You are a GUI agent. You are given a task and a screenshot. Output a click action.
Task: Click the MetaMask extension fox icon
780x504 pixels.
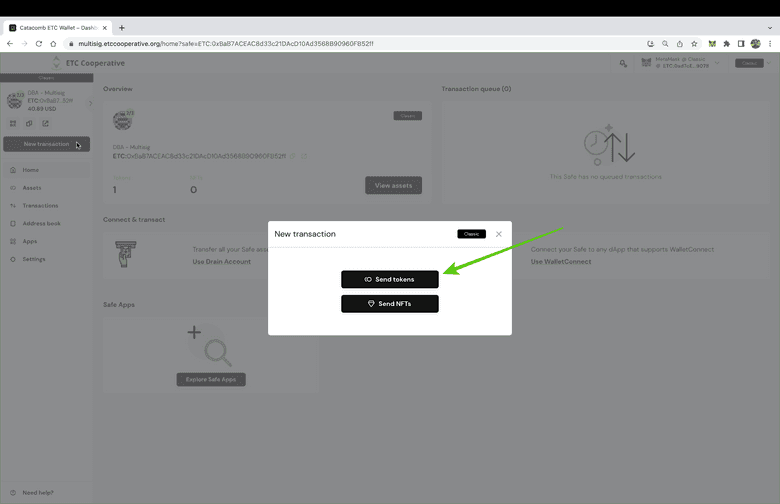pyautogui.click(x=712, y=44)
